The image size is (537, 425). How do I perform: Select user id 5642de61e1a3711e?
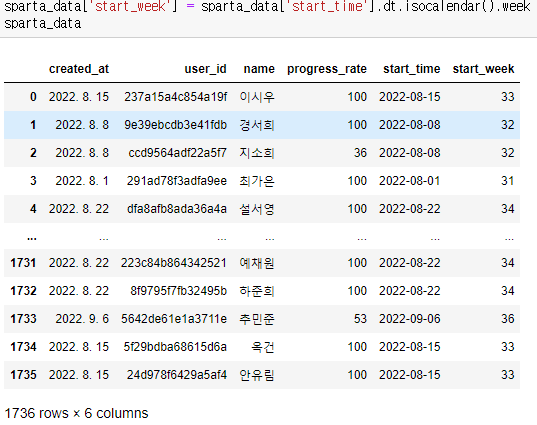point(174,319)
